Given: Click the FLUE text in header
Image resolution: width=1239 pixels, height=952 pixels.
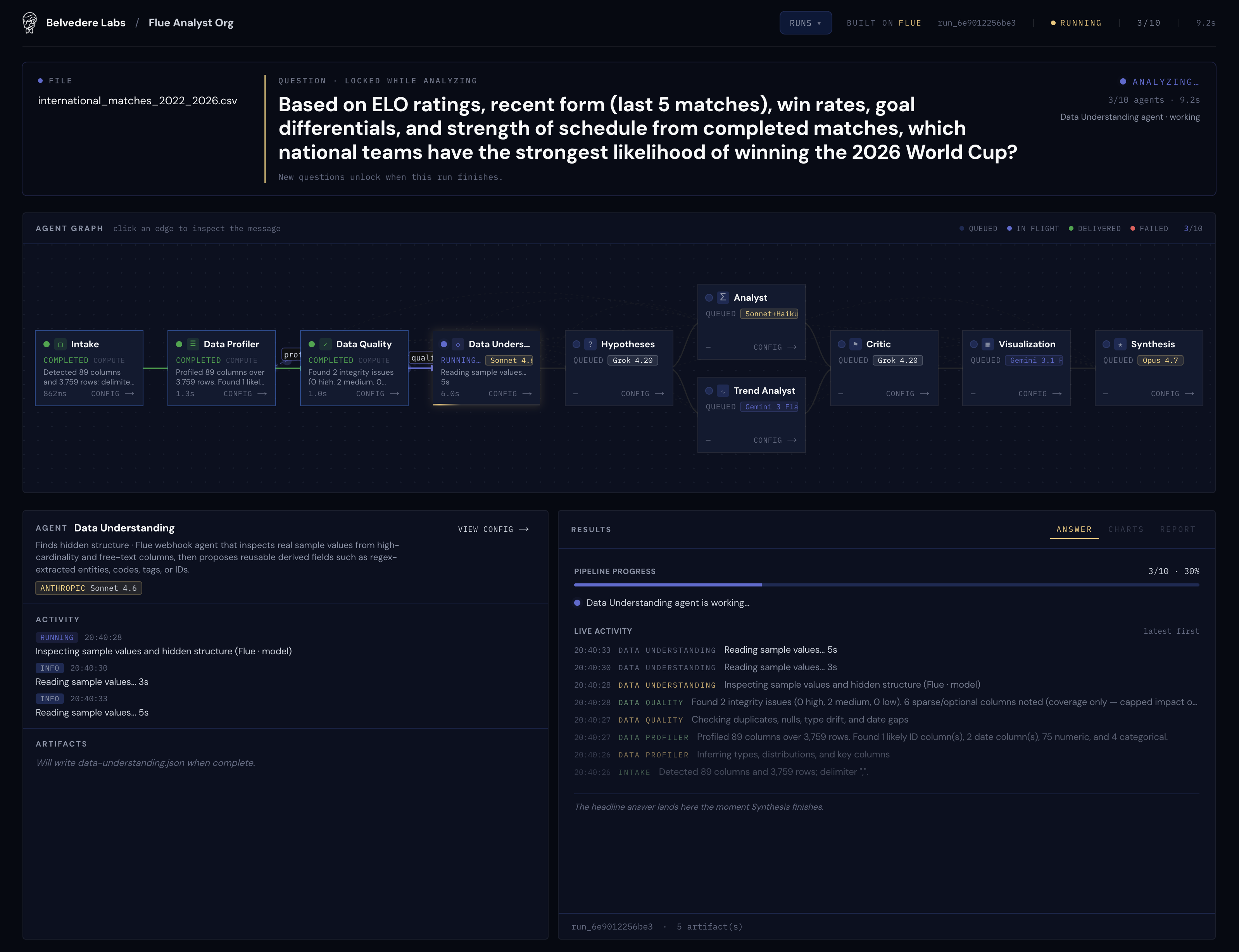Looking at the screenshot, I should [x=910, y=22].
